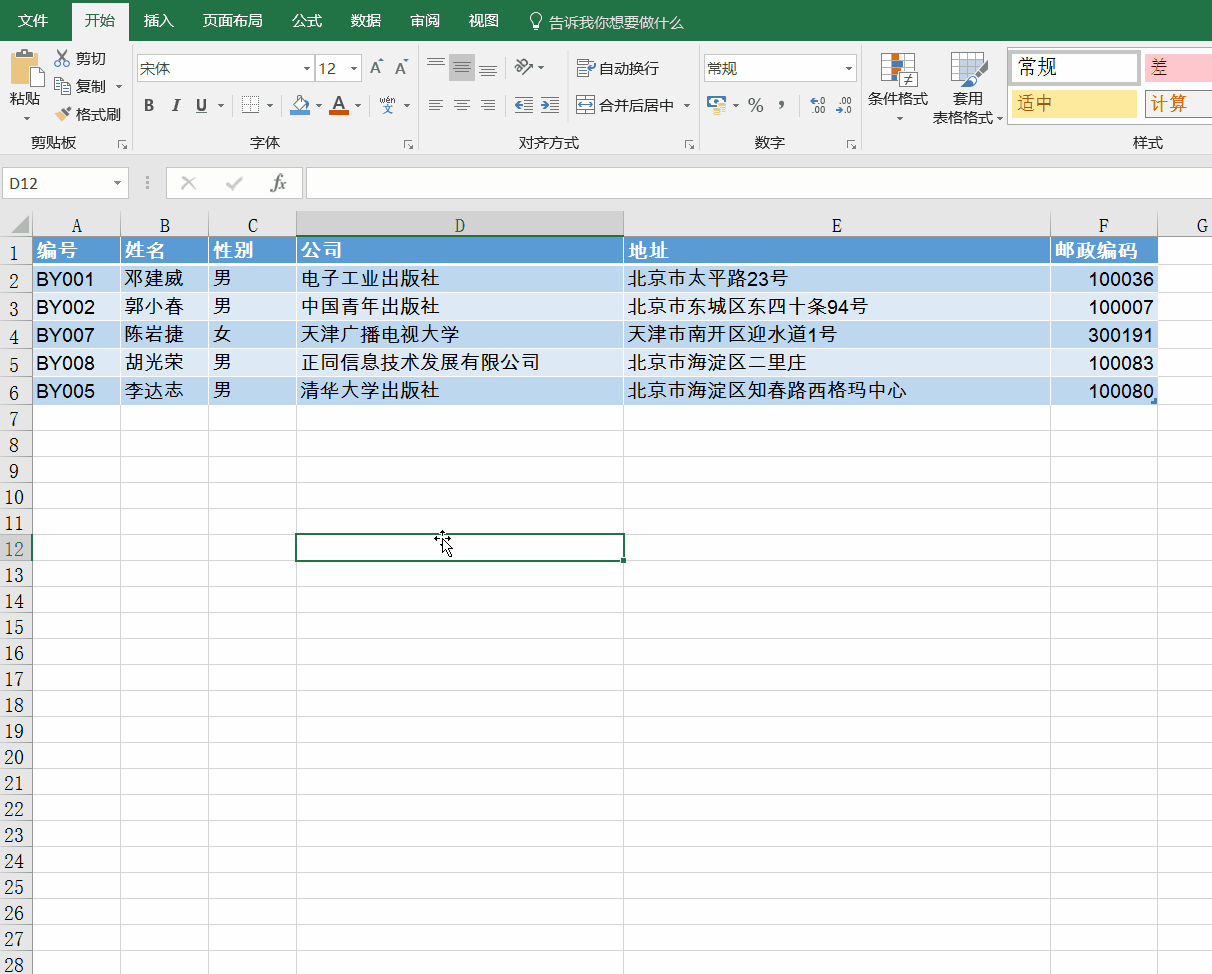Center text horizontally
1212x974 pixels.
462,105
